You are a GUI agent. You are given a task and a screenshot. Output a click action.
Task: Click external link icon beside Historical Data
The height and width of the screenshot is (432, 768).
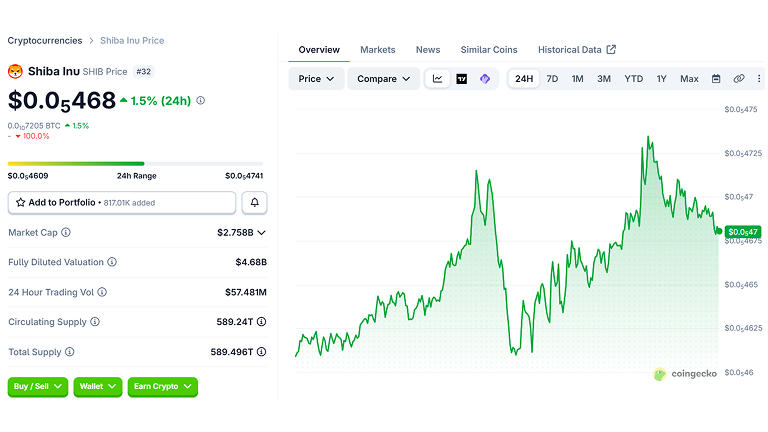(x=611, y=49)
